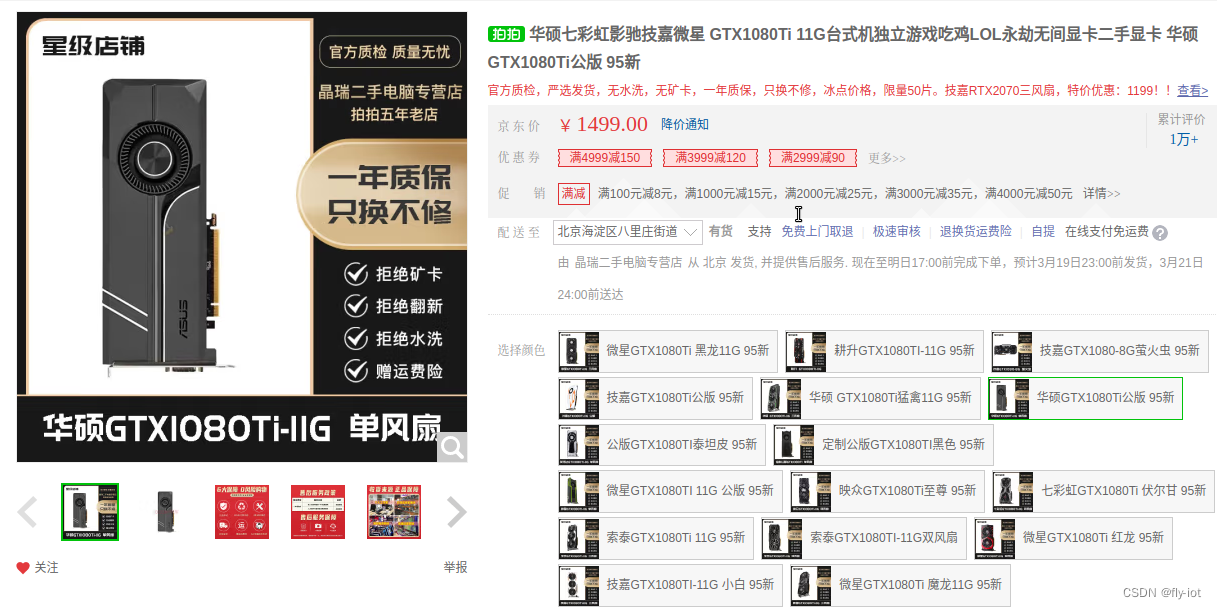The image size is (1217, 609).
Task: Select second thumbnail of card side view
Action: (x=166, y=512)
